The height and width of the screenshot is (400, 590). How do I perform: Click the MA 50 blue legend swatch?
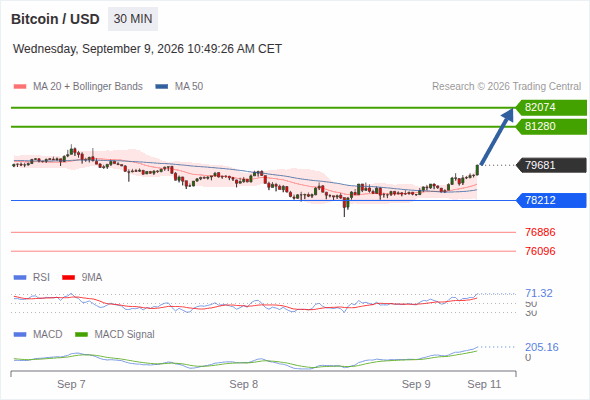162,87
